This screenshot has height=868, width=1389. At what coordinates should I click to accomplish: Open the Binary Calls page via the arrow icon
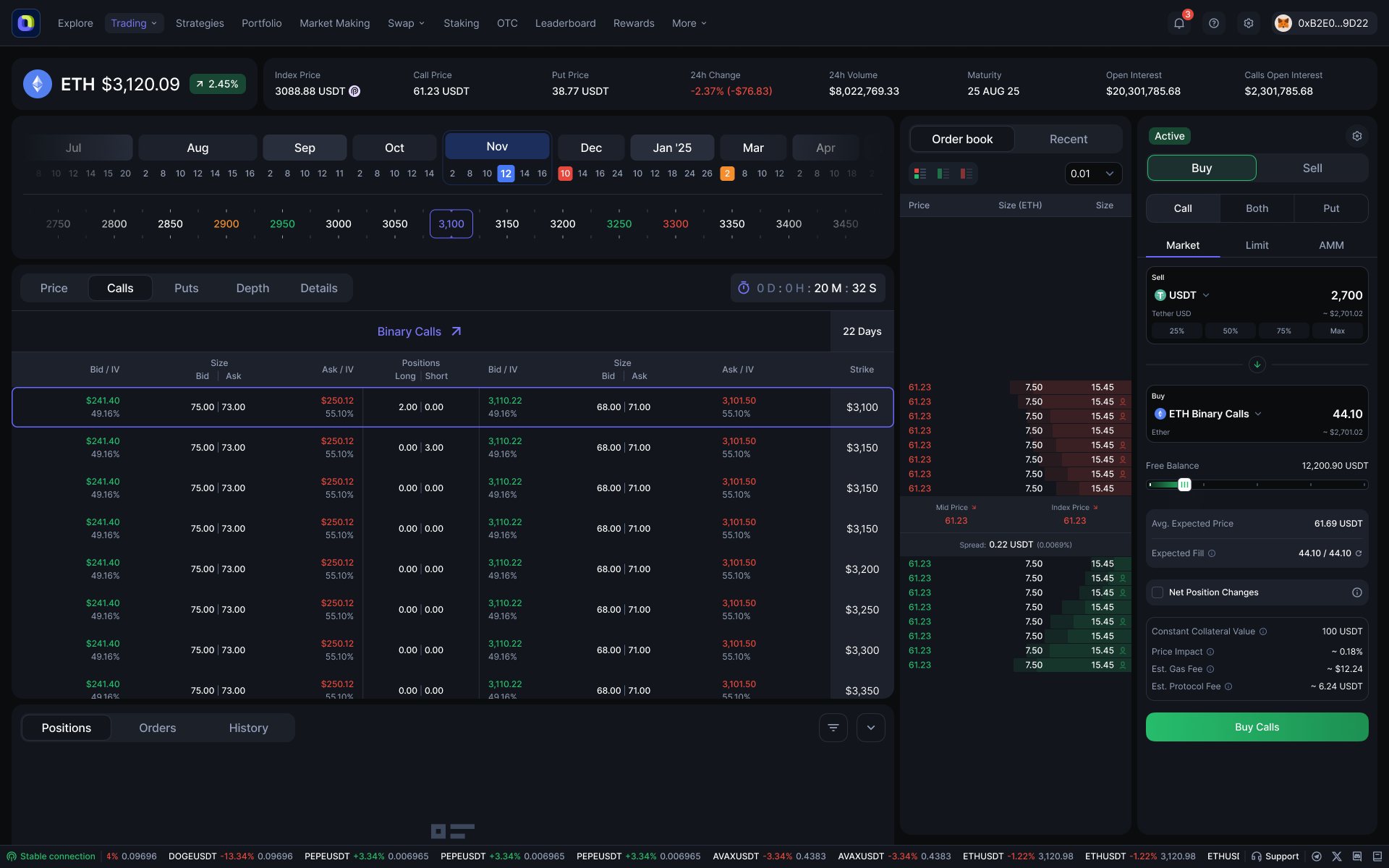[456, 331]
